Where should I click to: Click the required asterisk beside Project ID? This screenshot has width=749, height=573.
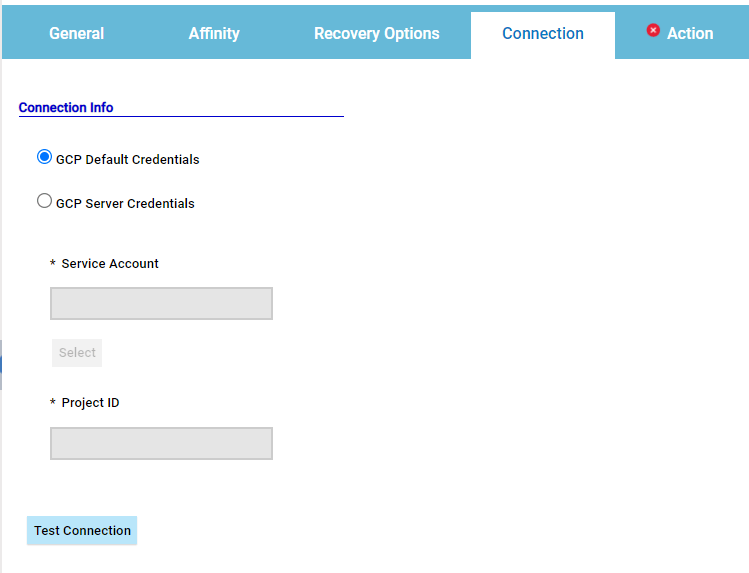(53, 404)
